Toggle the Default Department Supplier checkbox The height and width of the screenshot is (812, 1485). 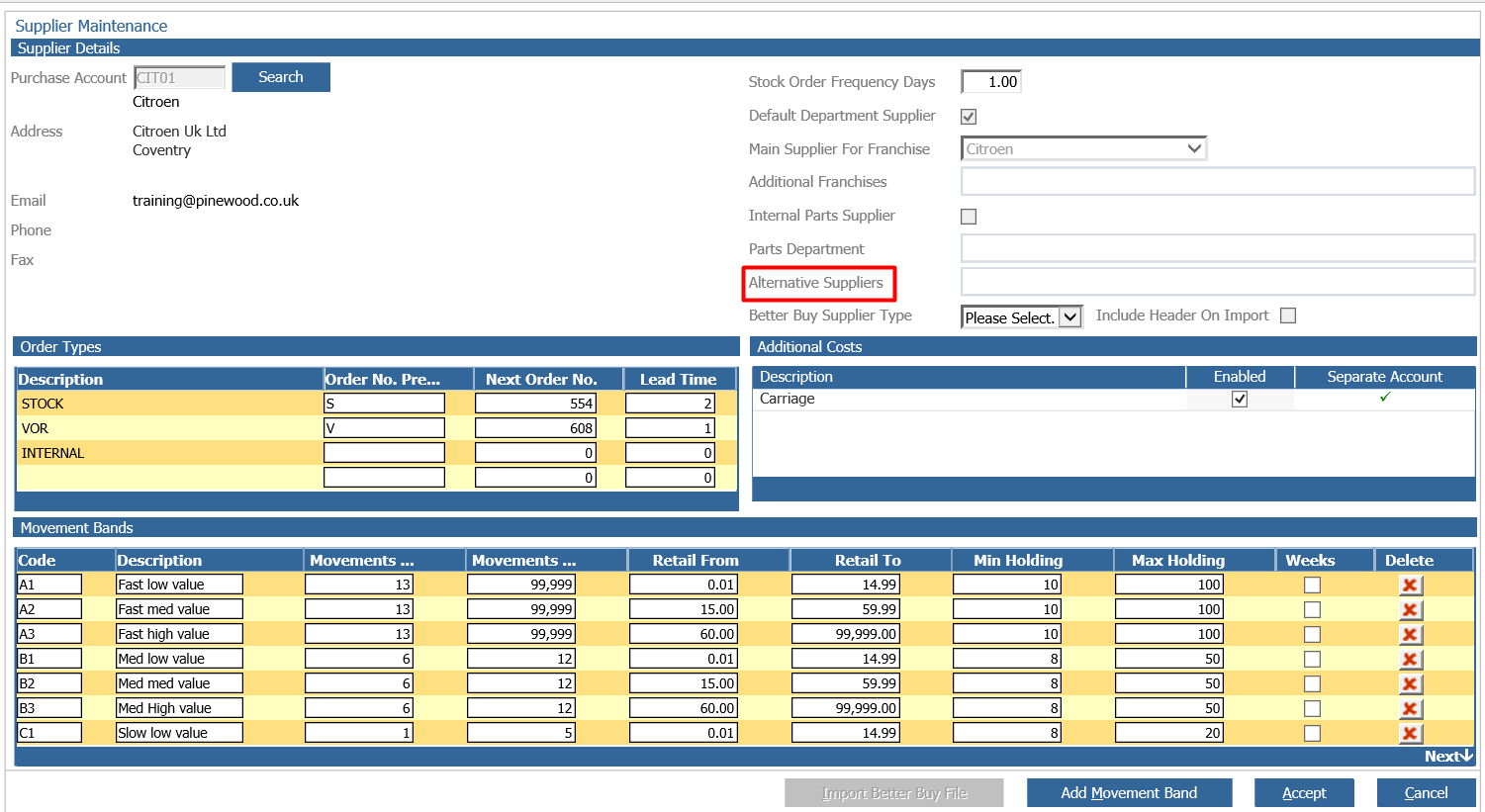click(969, 117)
